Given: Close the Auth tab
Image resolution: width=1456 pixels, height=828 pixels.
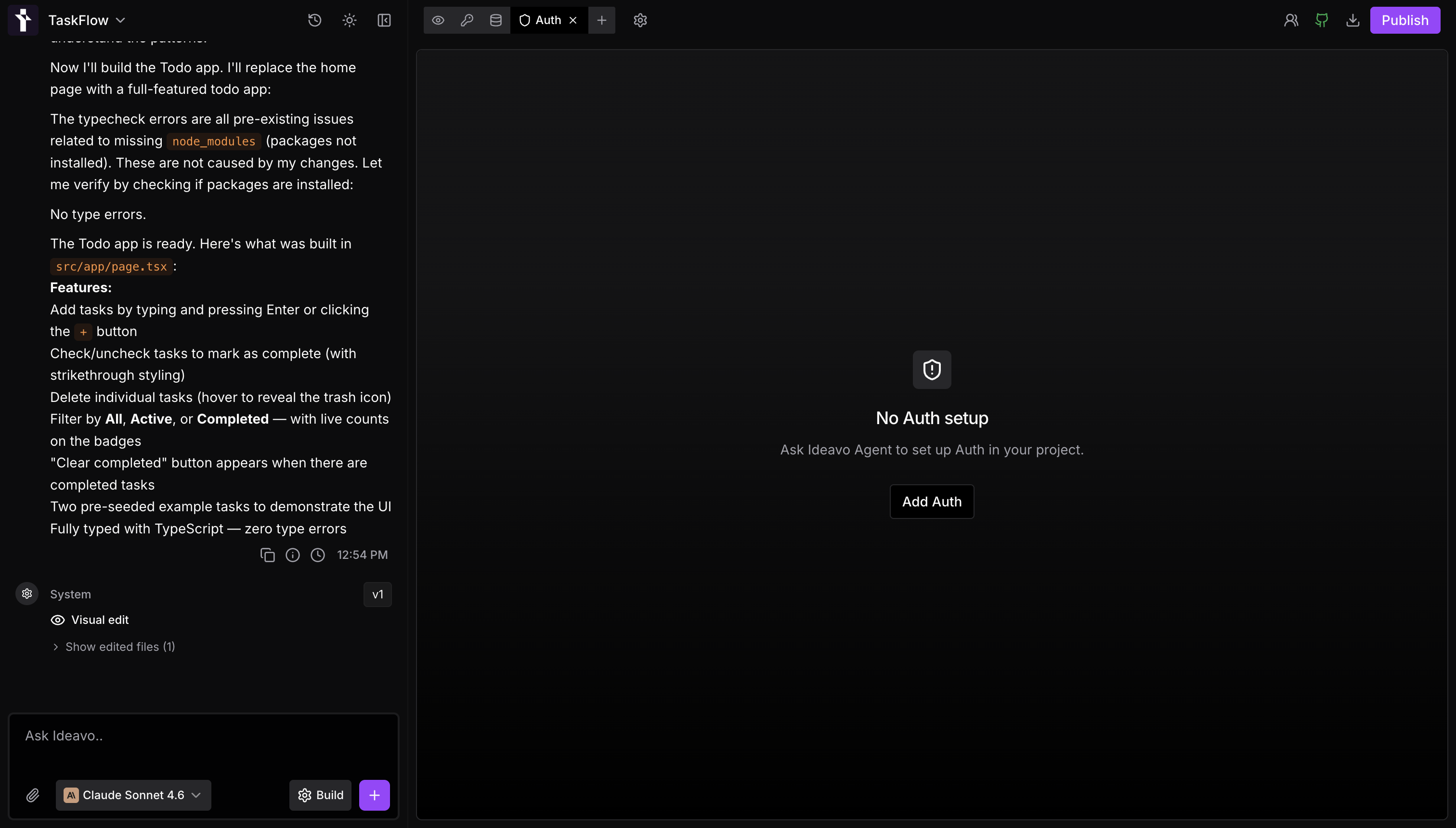Looking at the screenshot, I should (573, 21).
